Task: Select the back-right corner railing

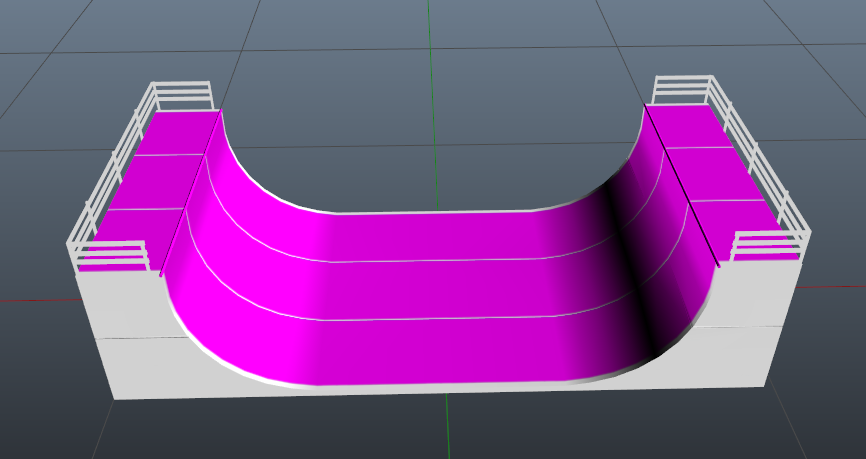Action: 682,89
